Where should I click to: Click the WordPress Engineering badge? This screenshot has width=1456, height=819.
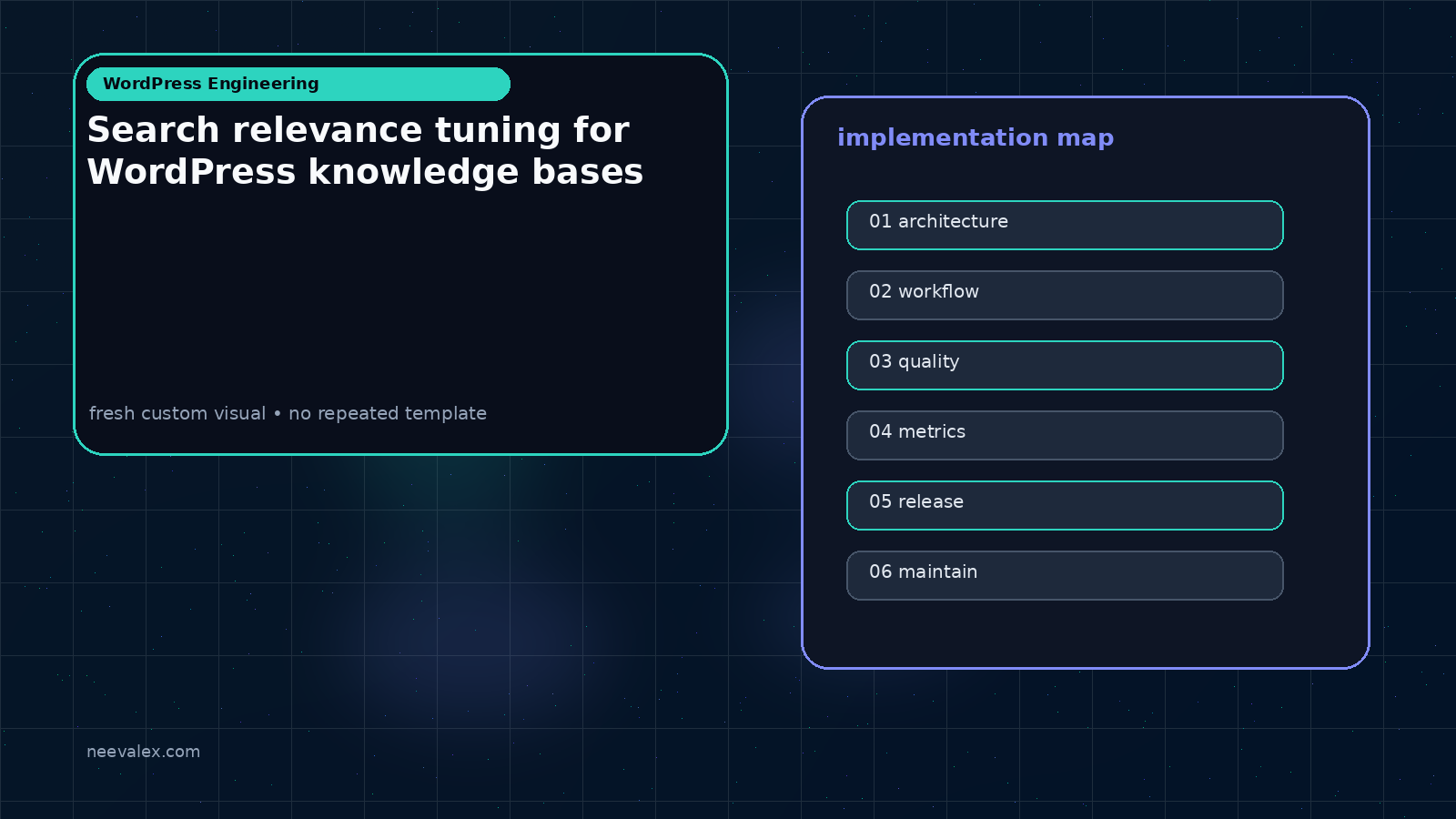[298, 84]
